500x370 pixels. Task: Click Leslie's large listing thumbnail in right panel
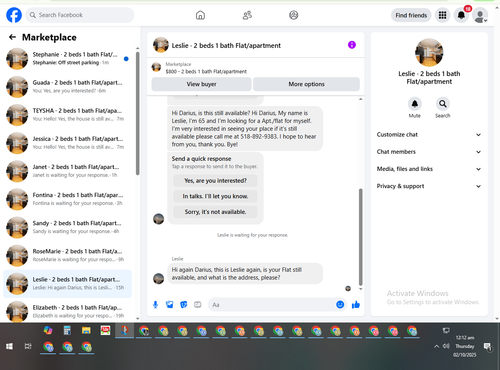(429, 53)
